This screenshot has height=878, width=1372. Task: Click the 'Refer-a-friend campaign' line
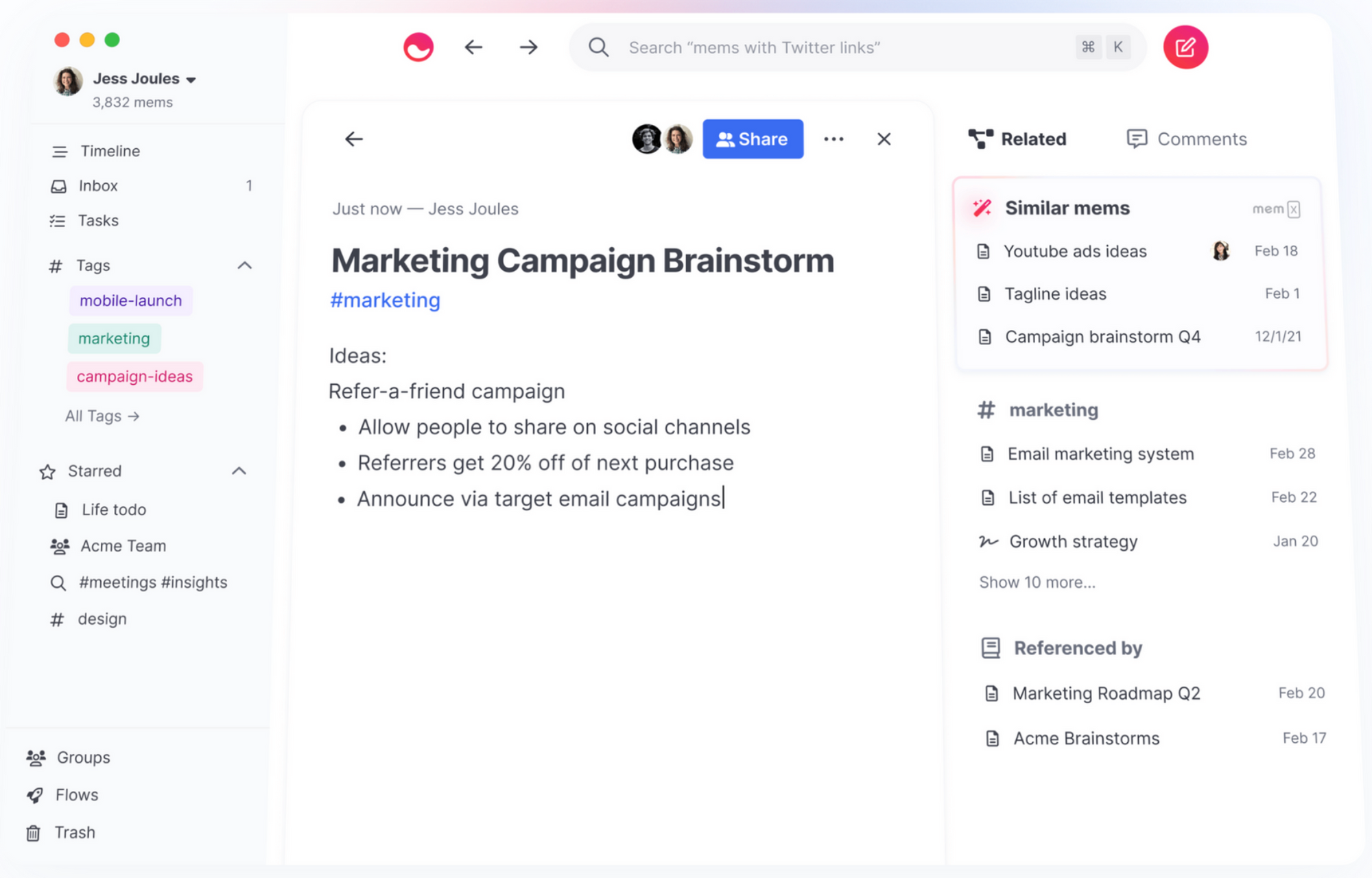[x=447, y=391]
